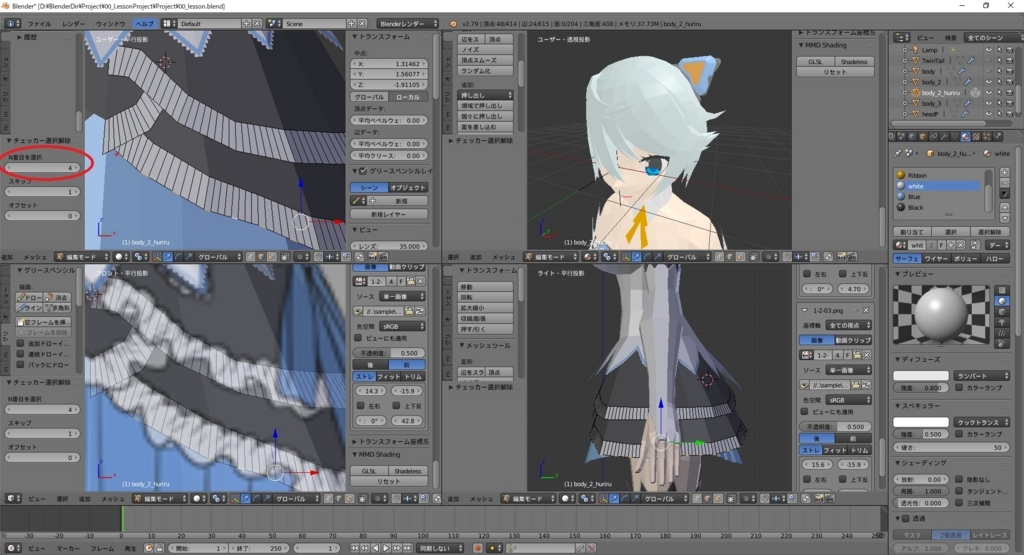
Task: Click the 選択解除 deselect button
Action: pyautogui.click(x=989, y=232)
